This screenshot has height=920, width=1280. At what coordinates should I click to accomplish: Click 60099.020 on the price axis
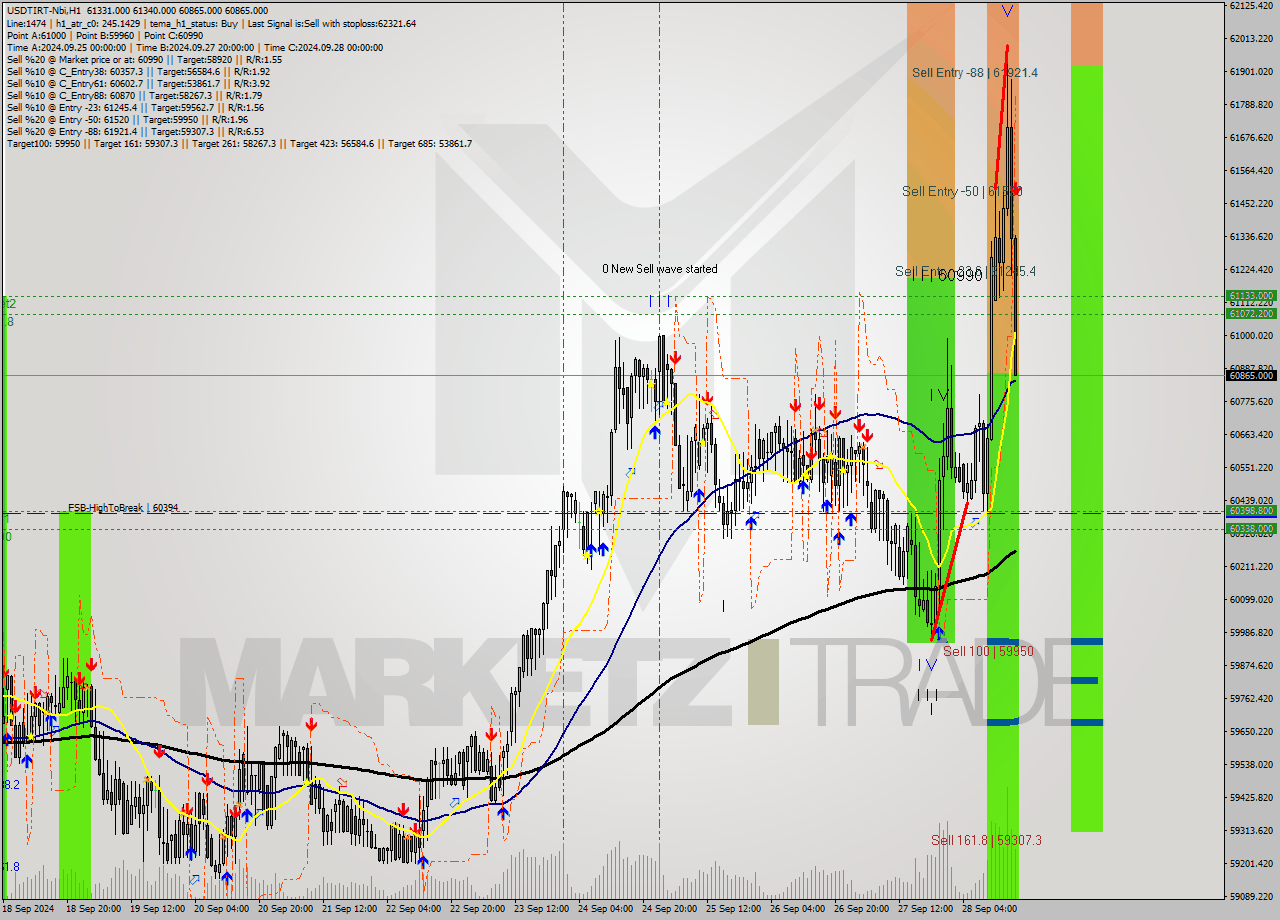coord(1251,600)
